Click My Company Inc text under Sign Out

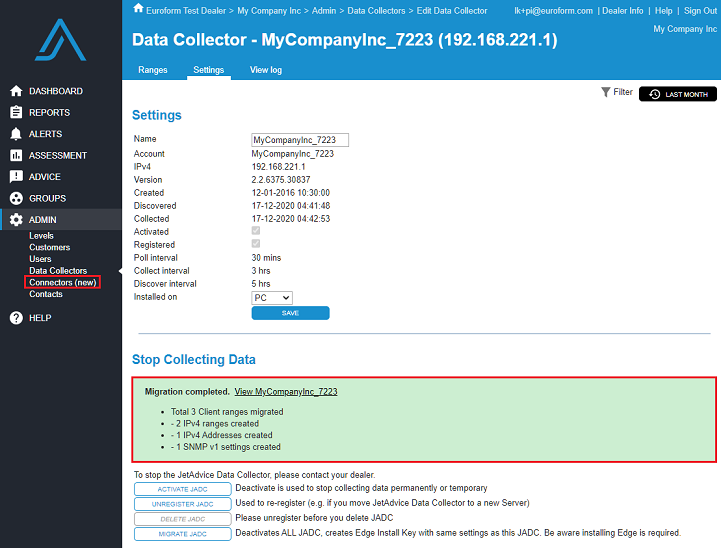685,29
